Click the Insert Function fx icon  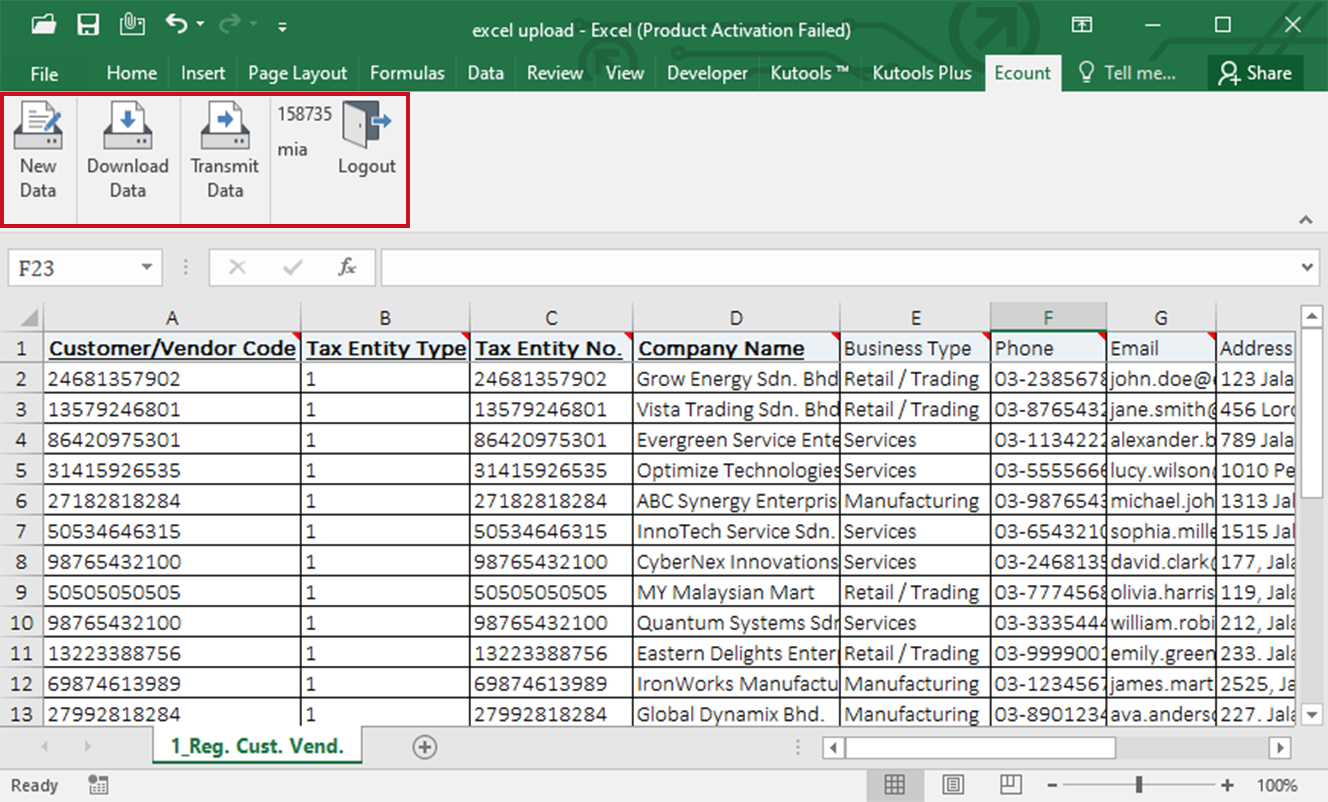[347, 267]
